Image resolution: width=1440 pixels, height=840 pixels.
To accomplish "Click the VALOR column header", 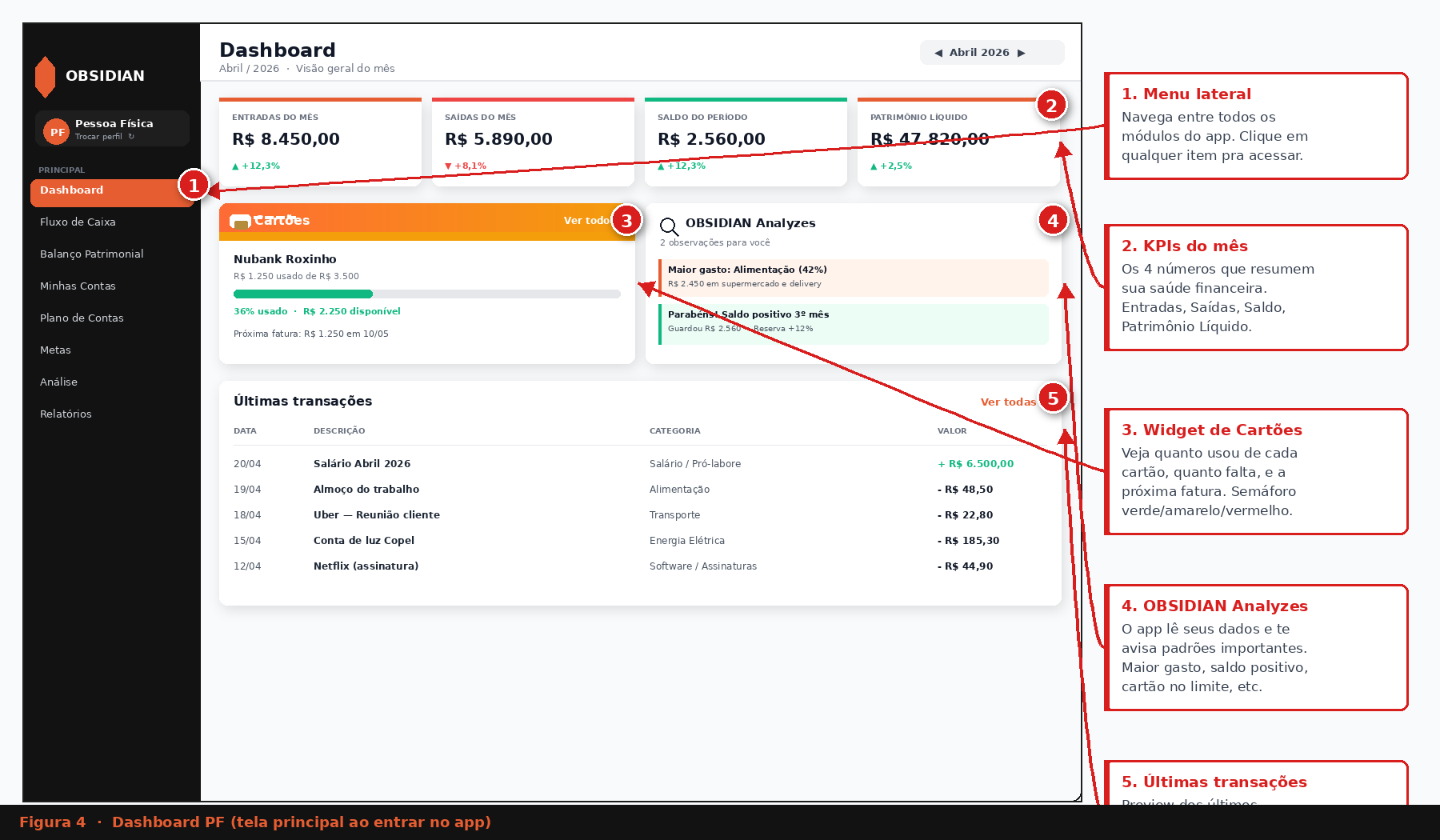I will pyautogui.click(x=952, y=431).
